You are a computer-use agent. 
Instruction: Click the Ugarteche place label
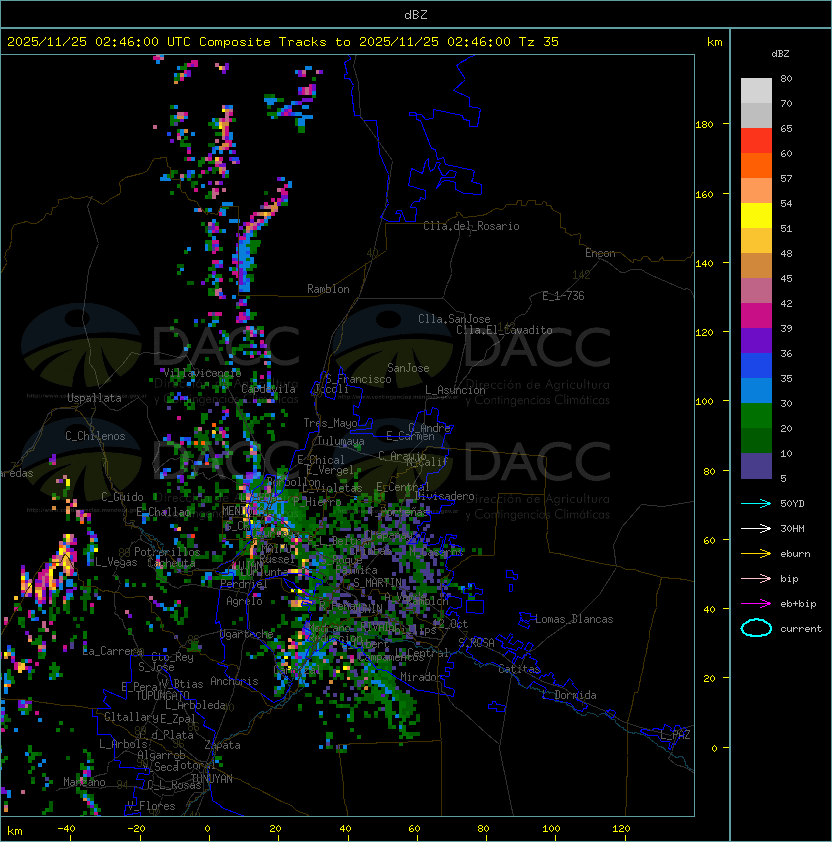(247, 634)
